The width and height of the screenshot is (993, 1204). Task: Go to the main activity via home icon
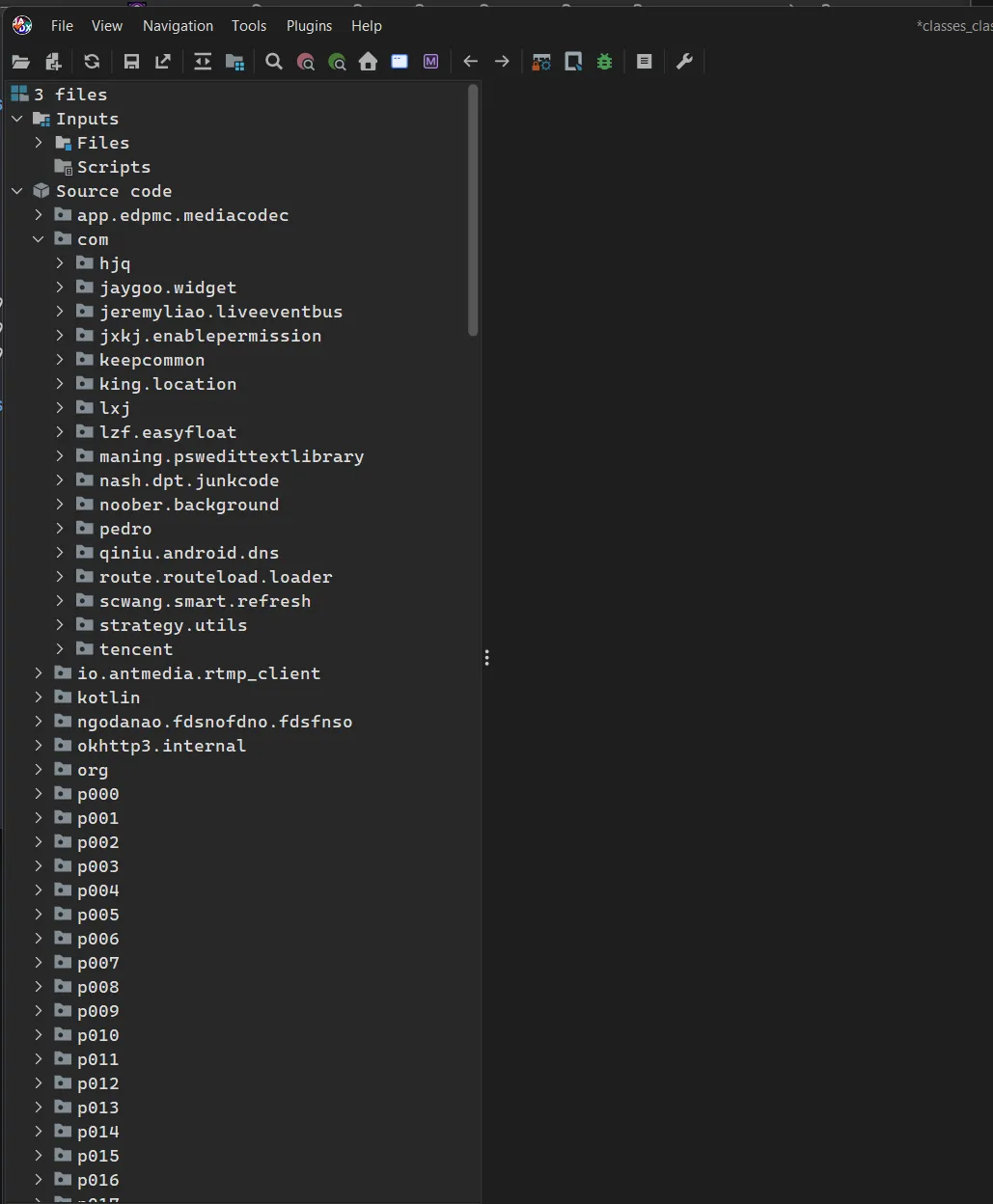coord(368,62)
